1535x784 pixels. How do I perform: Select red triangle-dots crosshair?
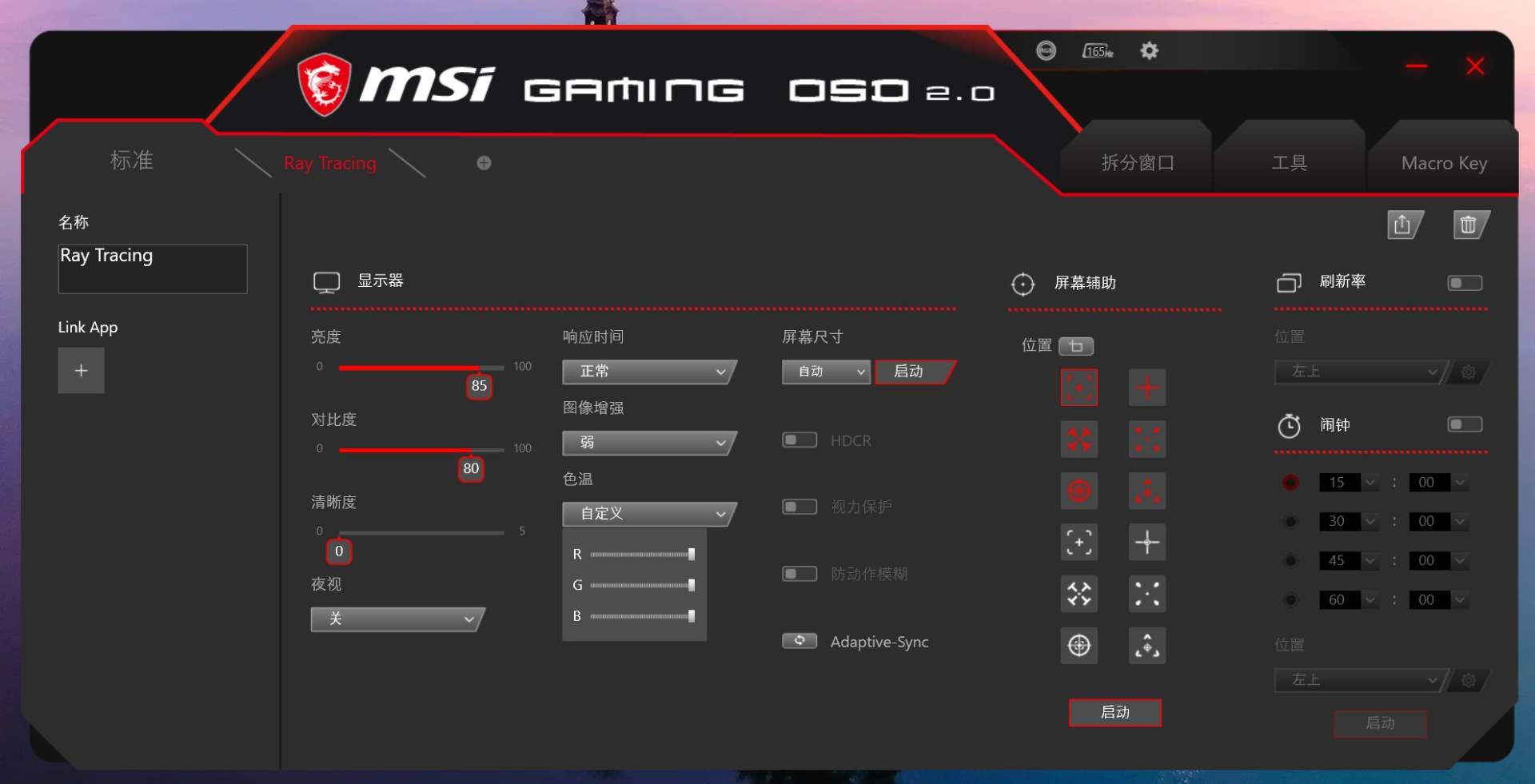[1147, 491]
